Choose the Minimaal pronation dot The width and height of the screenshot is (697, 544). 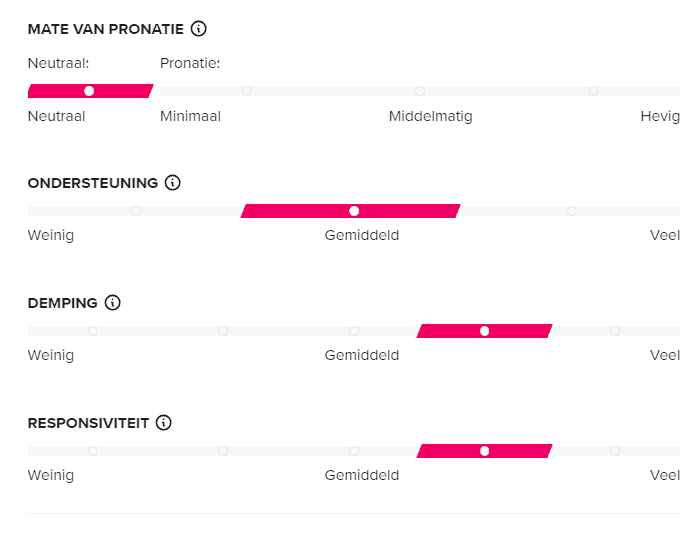(x=246, y=91)
